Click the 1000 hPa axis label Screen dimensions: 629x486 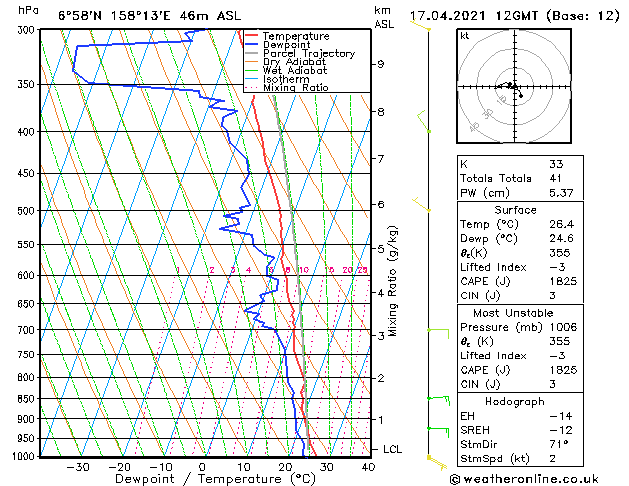click(x=25, y=456)
